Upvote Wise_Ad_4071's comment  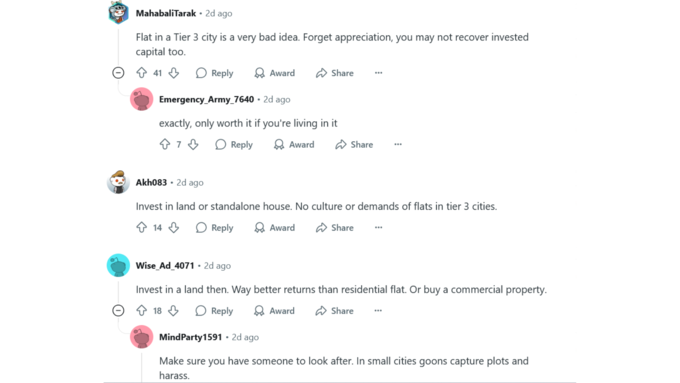[141, 311]
